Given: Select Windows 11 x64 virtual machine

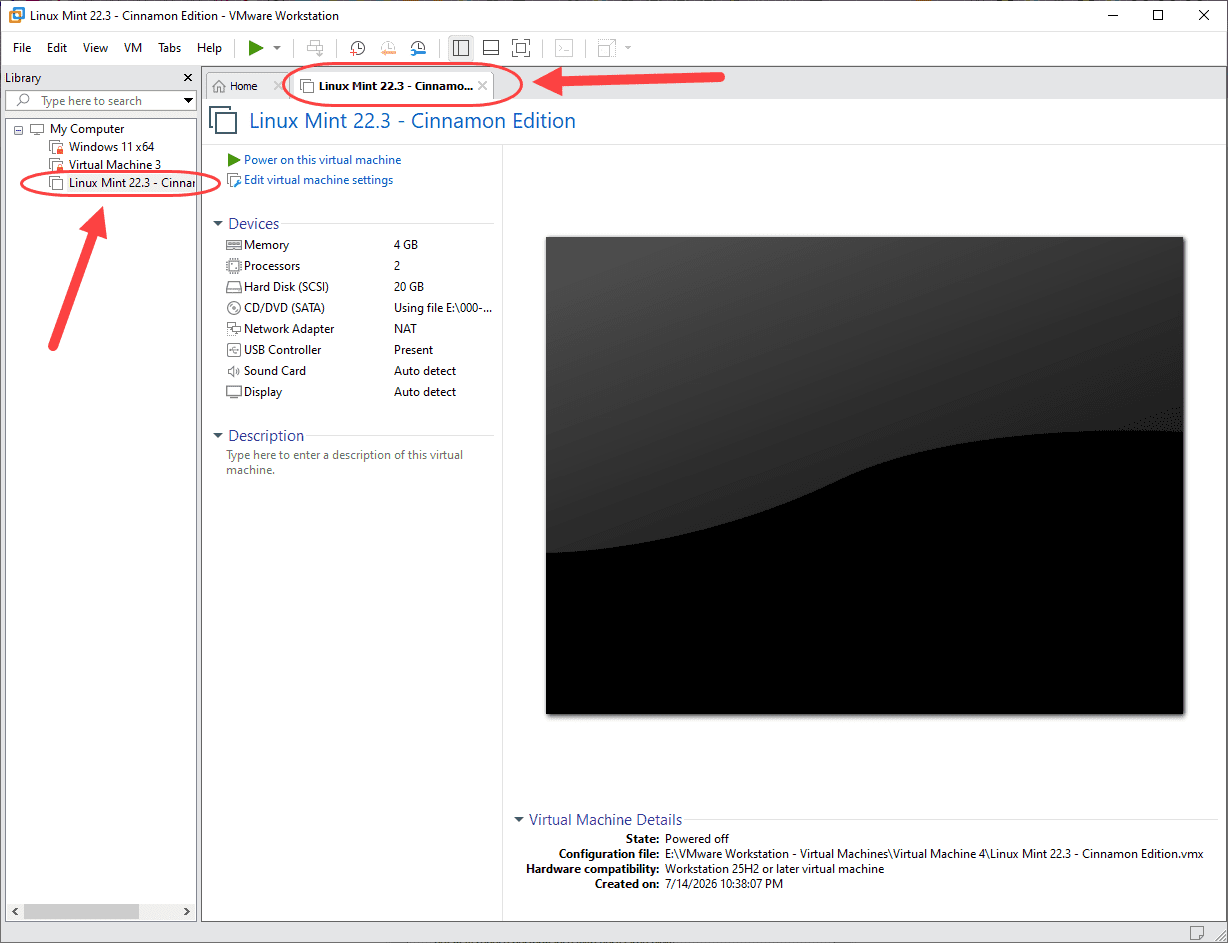Looking at the screenshot, I should pyautogui.click(x=111, y=147).
